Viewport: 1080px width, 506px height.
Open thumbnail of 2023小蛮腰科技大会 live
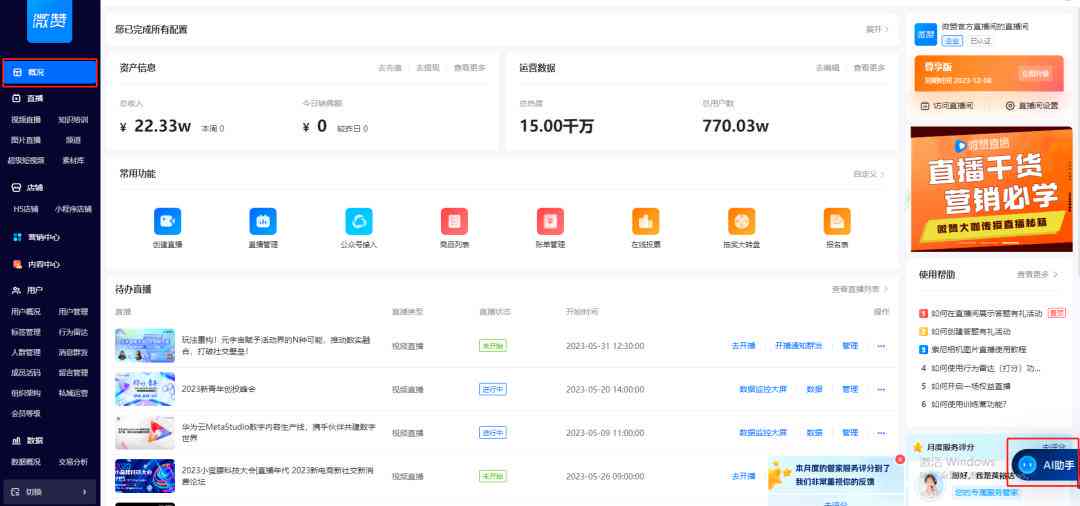(145, 476)
